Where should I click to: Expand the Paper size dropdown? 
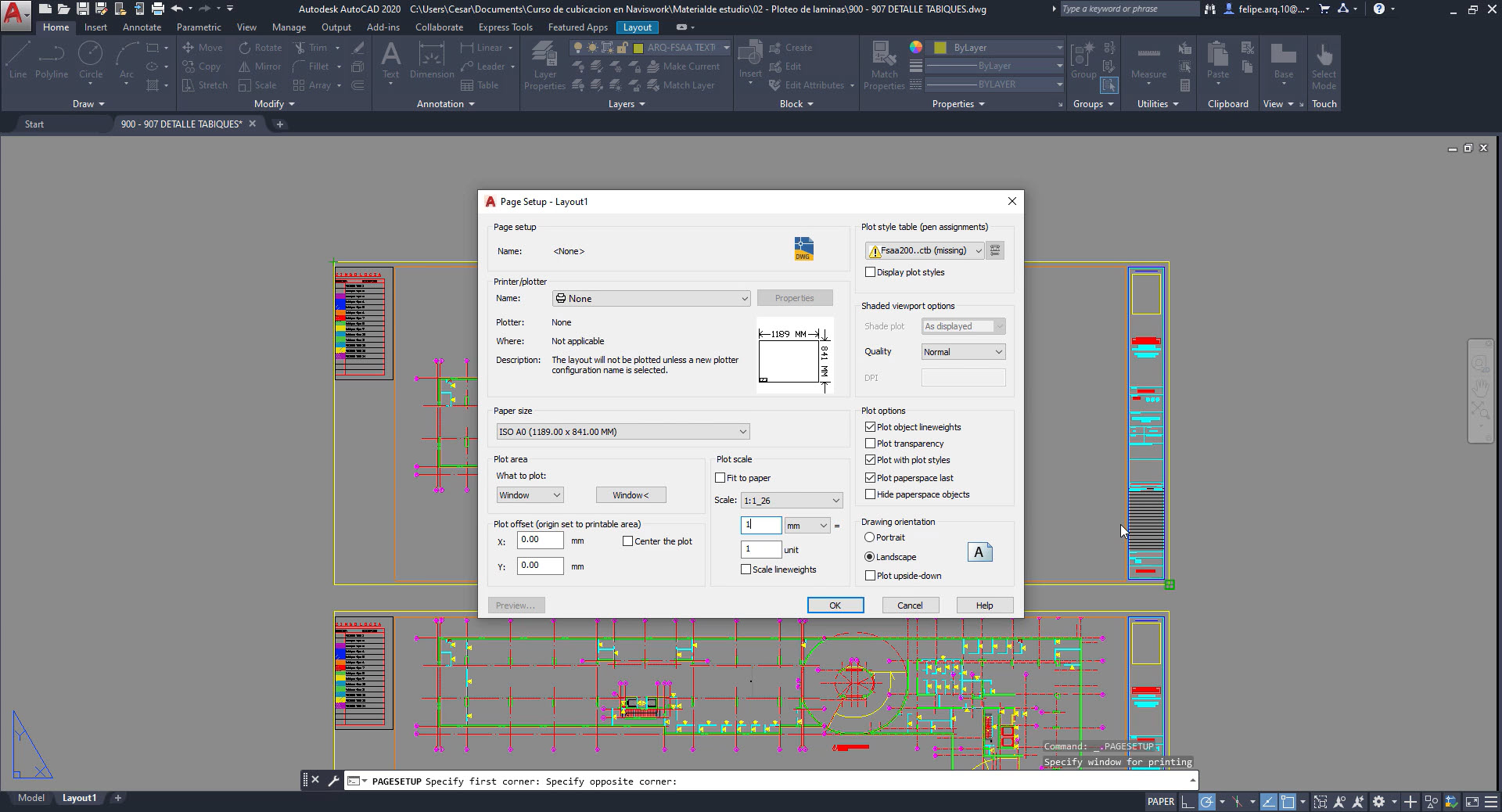point(623,432)
